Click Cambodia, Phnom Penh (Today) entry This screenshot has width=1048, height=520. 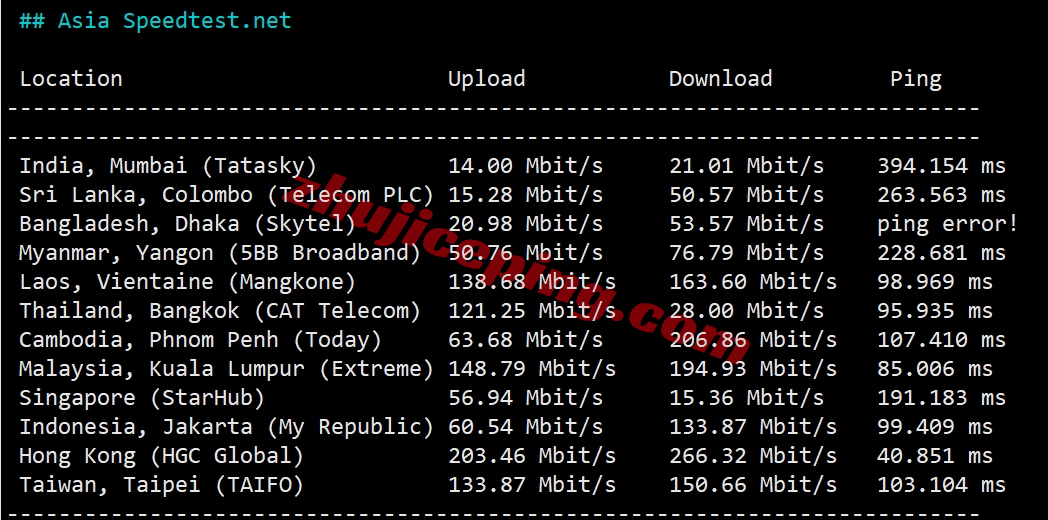201,340
